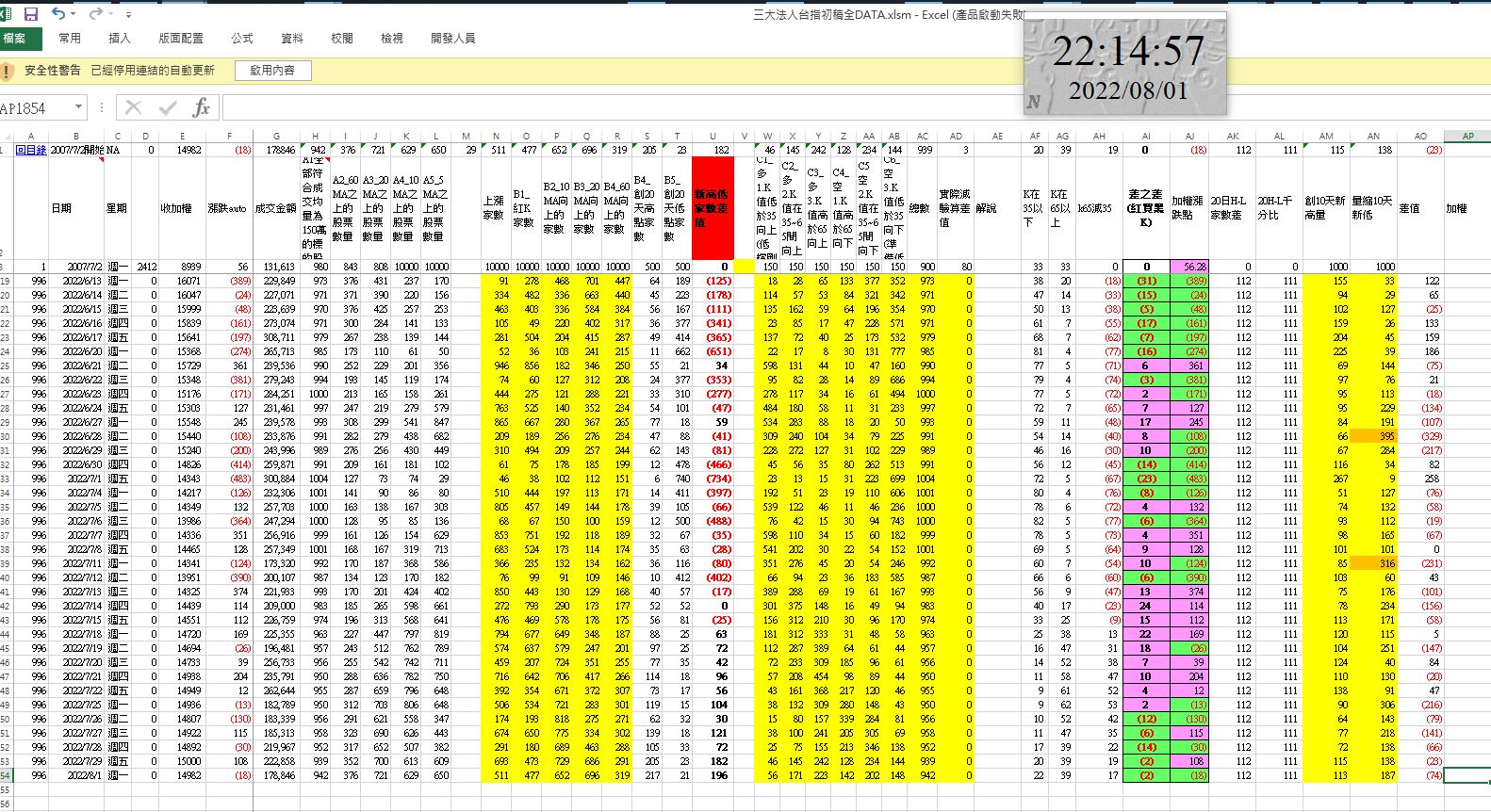Viewport: 1491px width, 812px height.
Task: Switch to the 校閱 ribbon tab
Action: (342, 39)
